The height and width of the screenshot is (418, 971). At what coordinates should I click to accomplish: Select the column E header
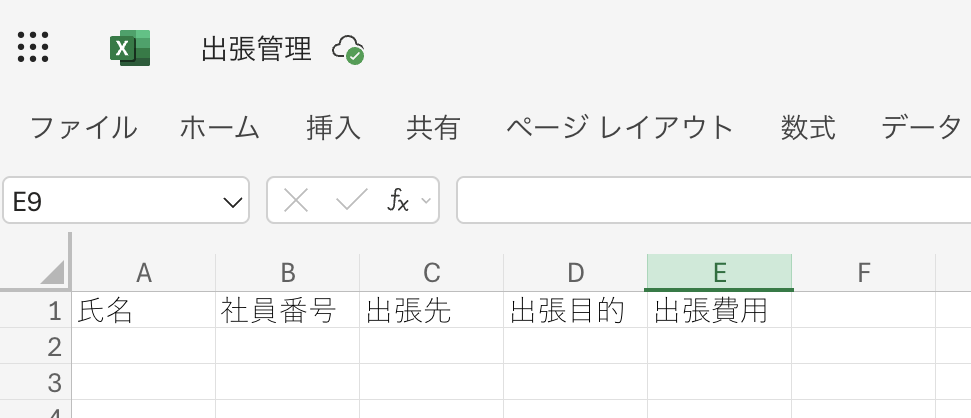(x=719, y=272)
